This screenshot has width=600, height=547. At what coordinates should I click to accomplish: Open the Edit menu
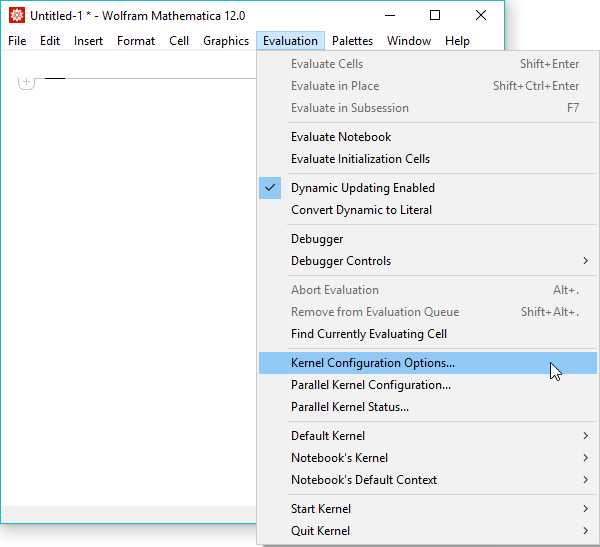50,41
